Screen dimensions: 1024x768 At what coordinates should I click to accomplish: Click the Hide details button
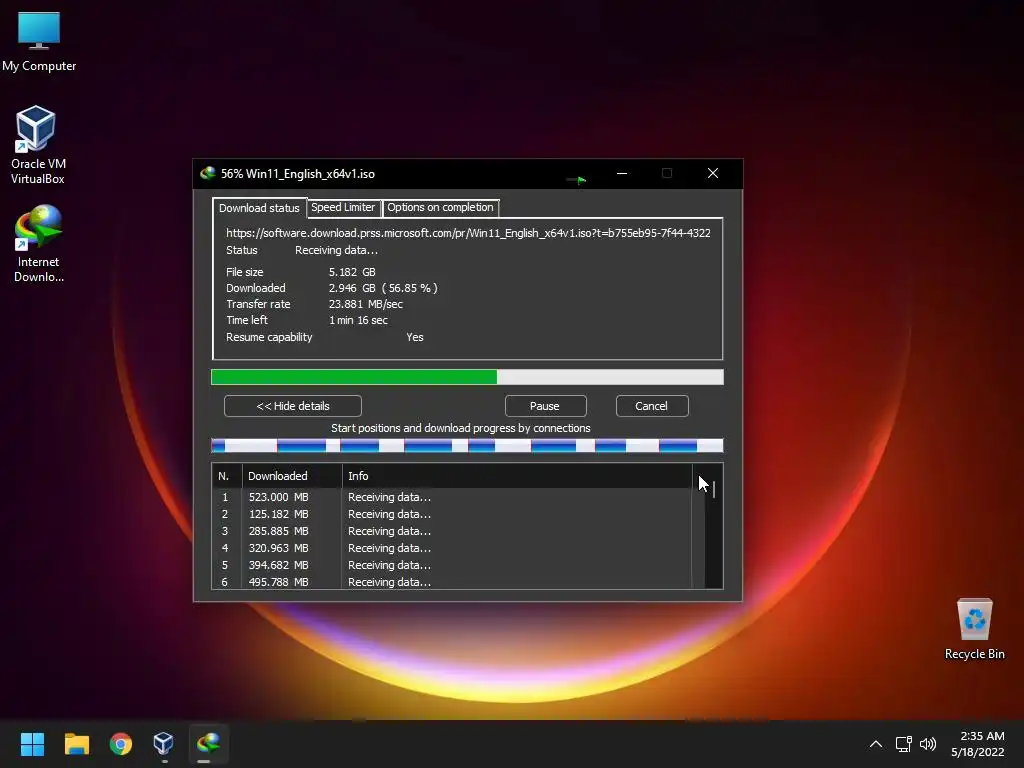click(x=293, y=406)
